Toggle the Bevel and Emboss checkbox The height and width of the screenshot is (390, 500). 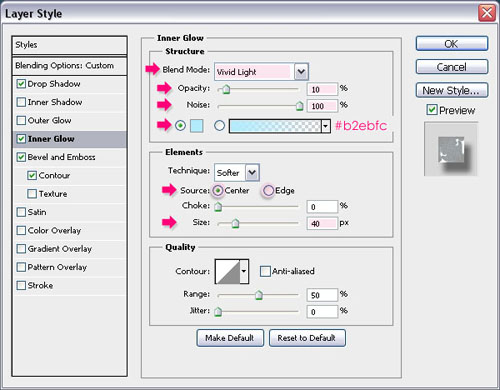point(21,157)
